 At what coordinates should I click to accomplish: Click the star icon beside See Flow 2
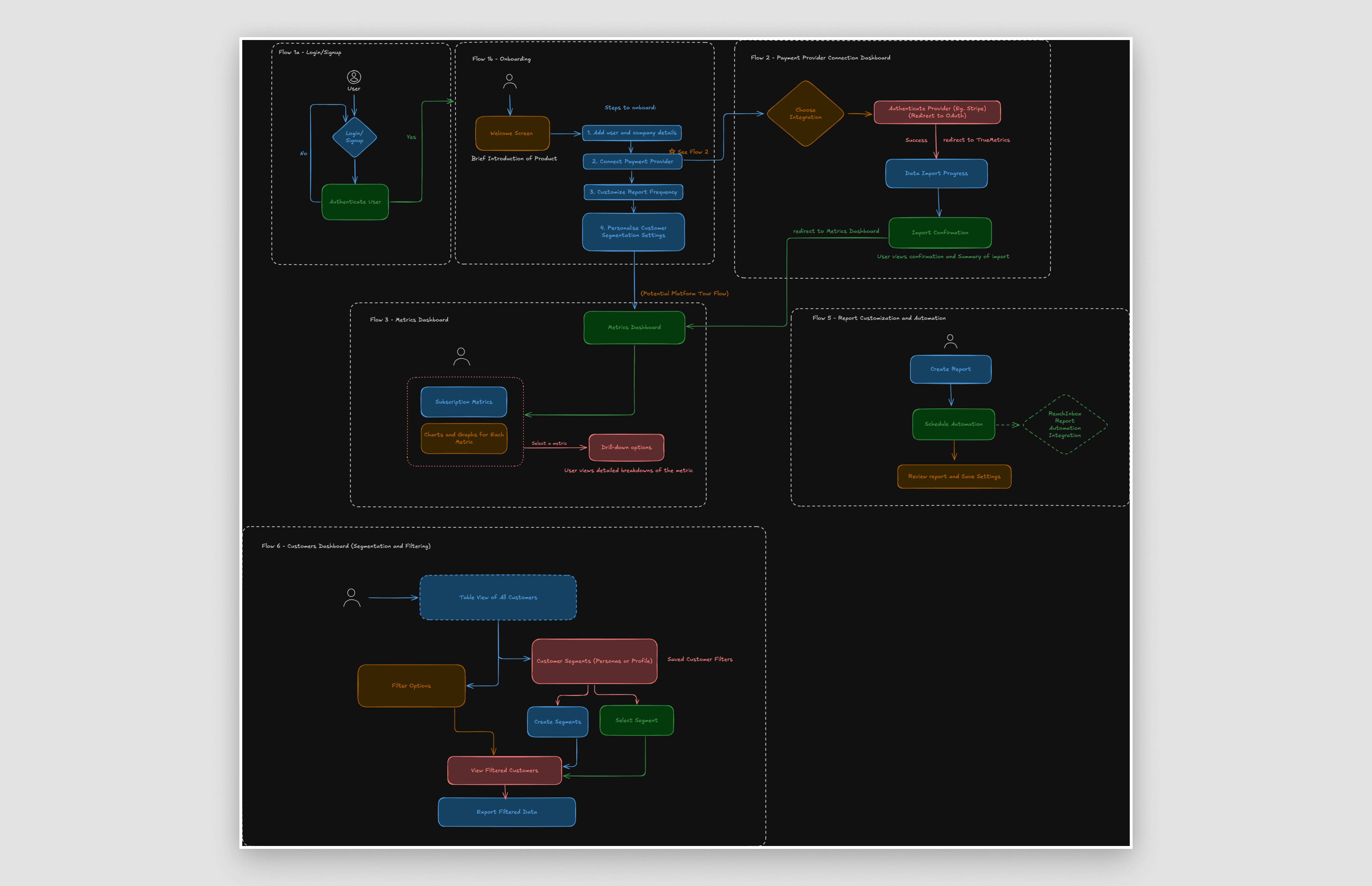(672, 151)
